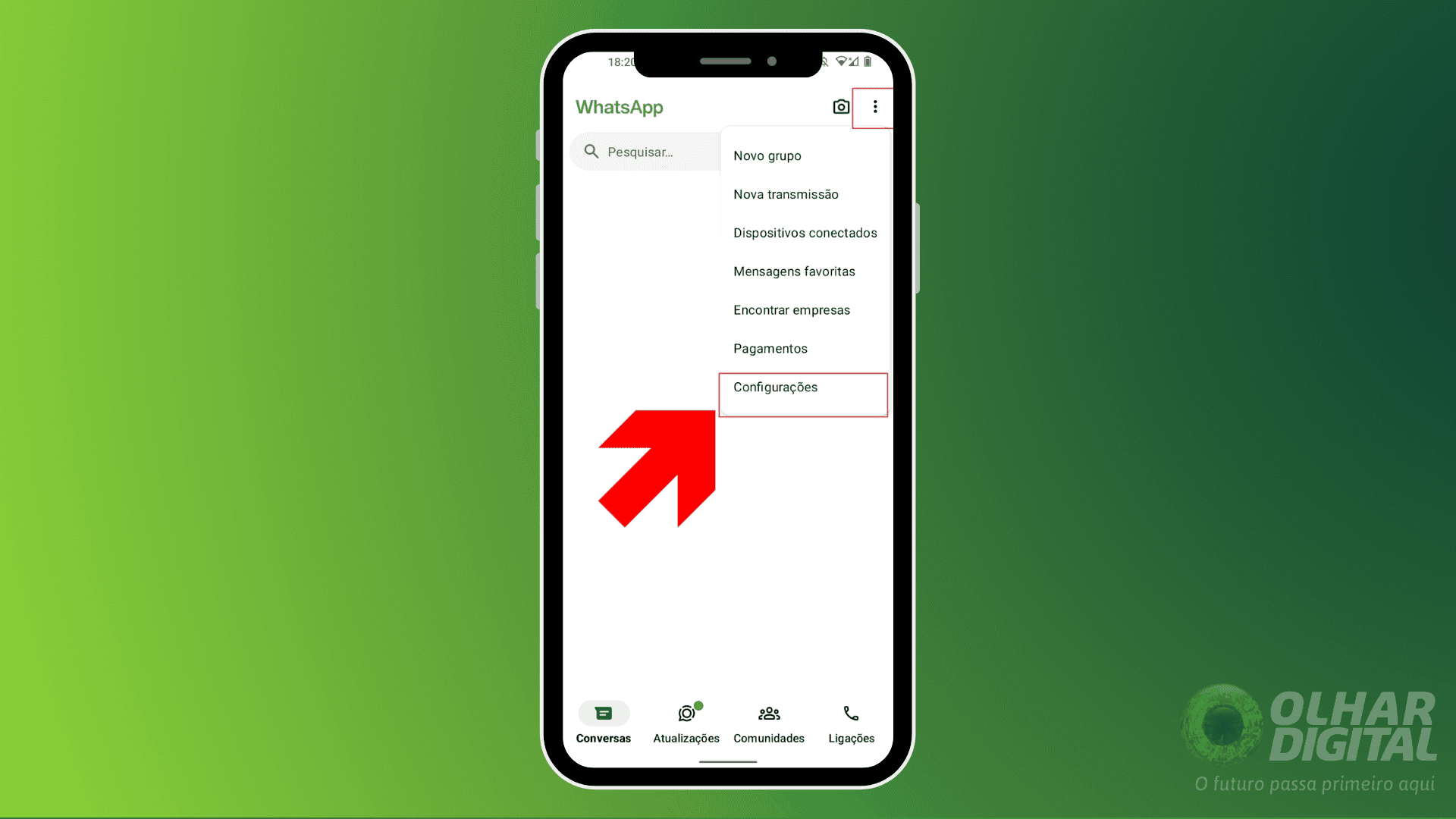The image size is (1456, 819).
Task: Expand Encontrar empresas menu entry
Action: (x=791, y=309)
